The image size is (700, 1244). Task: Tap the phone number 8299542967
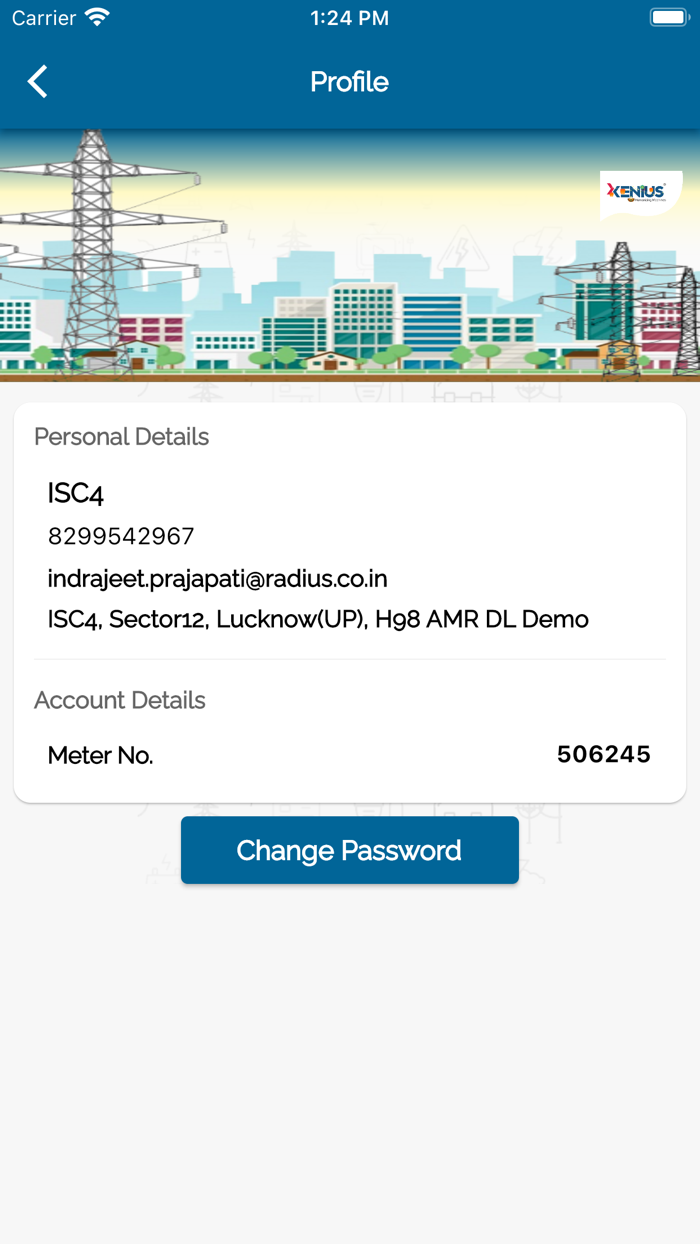[121, 536]
